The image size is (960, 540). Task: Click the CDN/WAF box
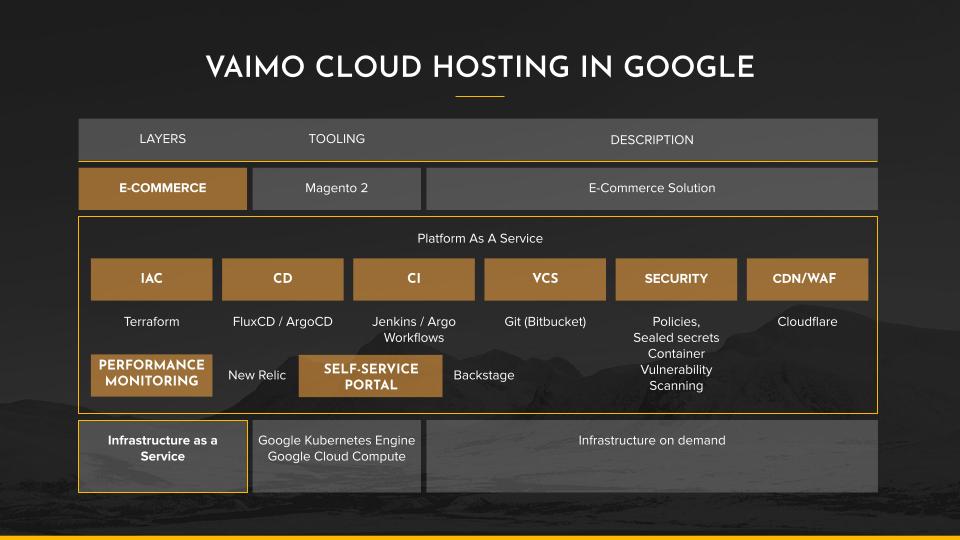(808, 279)
